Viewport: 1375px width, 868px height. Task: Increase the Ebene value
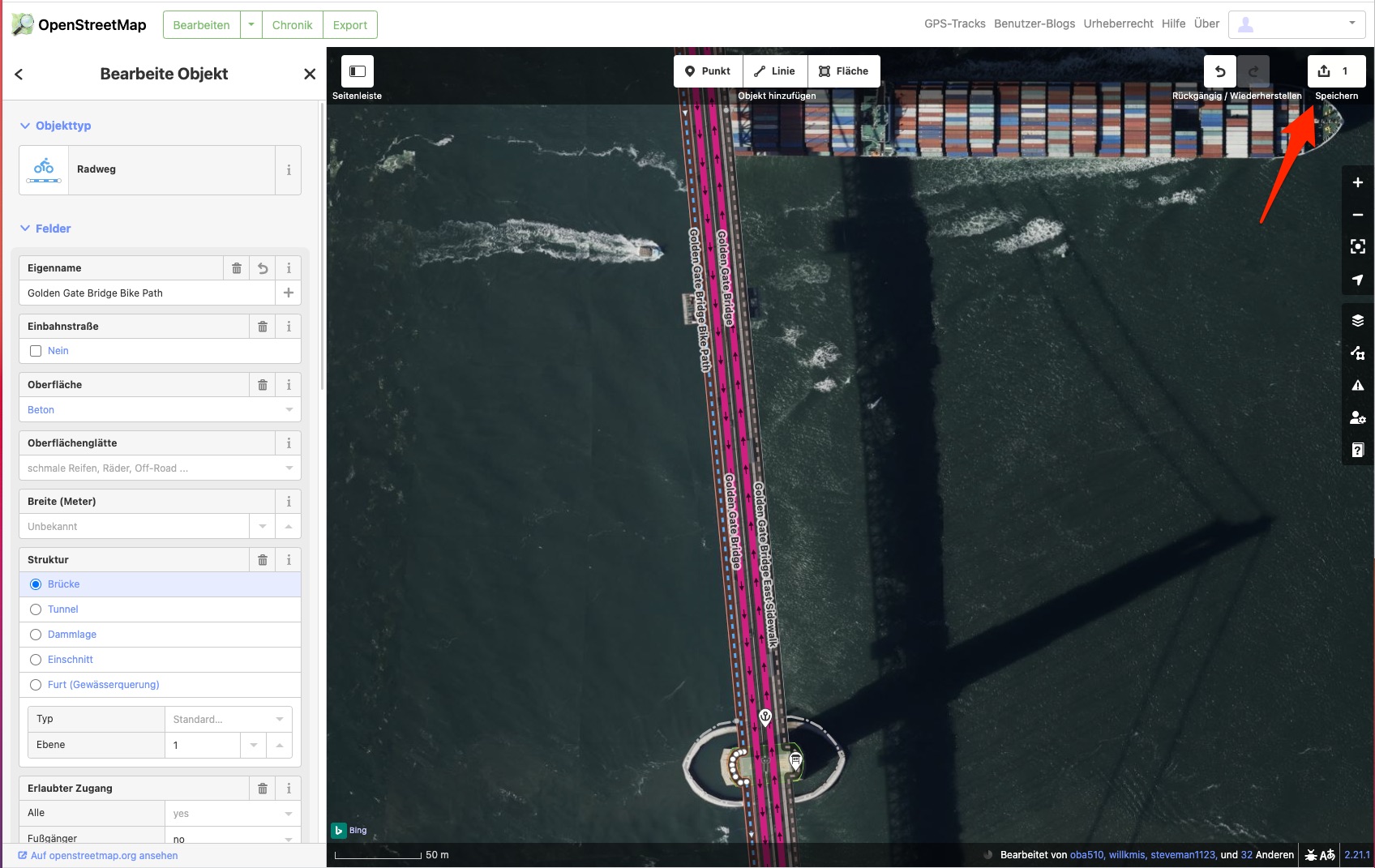pos(280,745)
